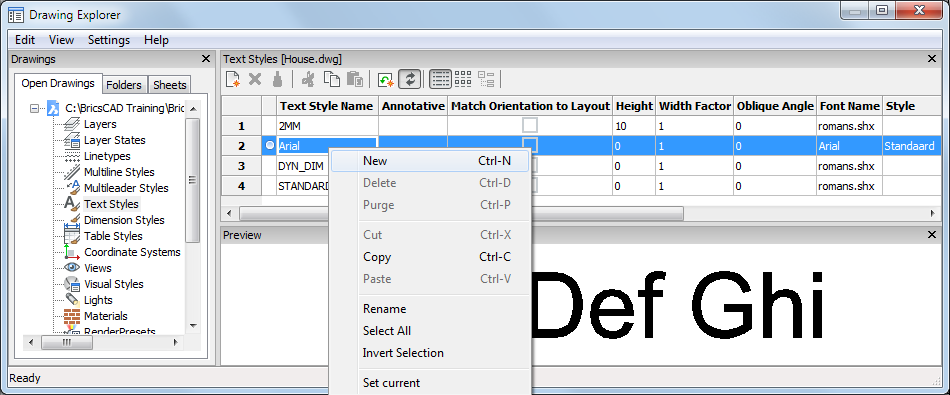Click the Copy toolbar icon
Viewport: 950px width, 395px height.
coord(331,79)
